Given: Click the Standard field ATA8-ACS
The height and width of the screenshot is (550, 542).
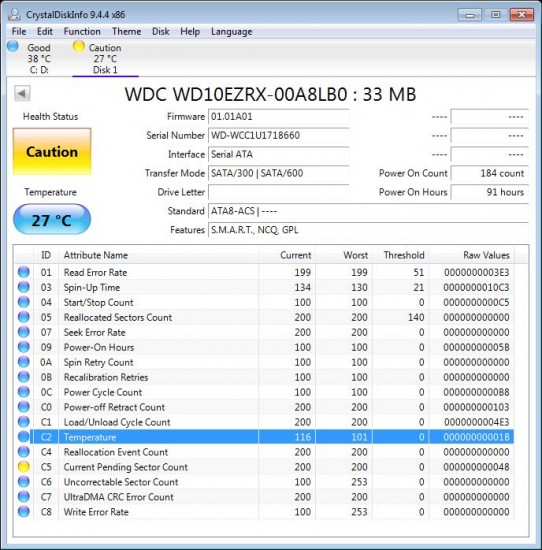Looking at the screenshot, I should tap(368, 211).
